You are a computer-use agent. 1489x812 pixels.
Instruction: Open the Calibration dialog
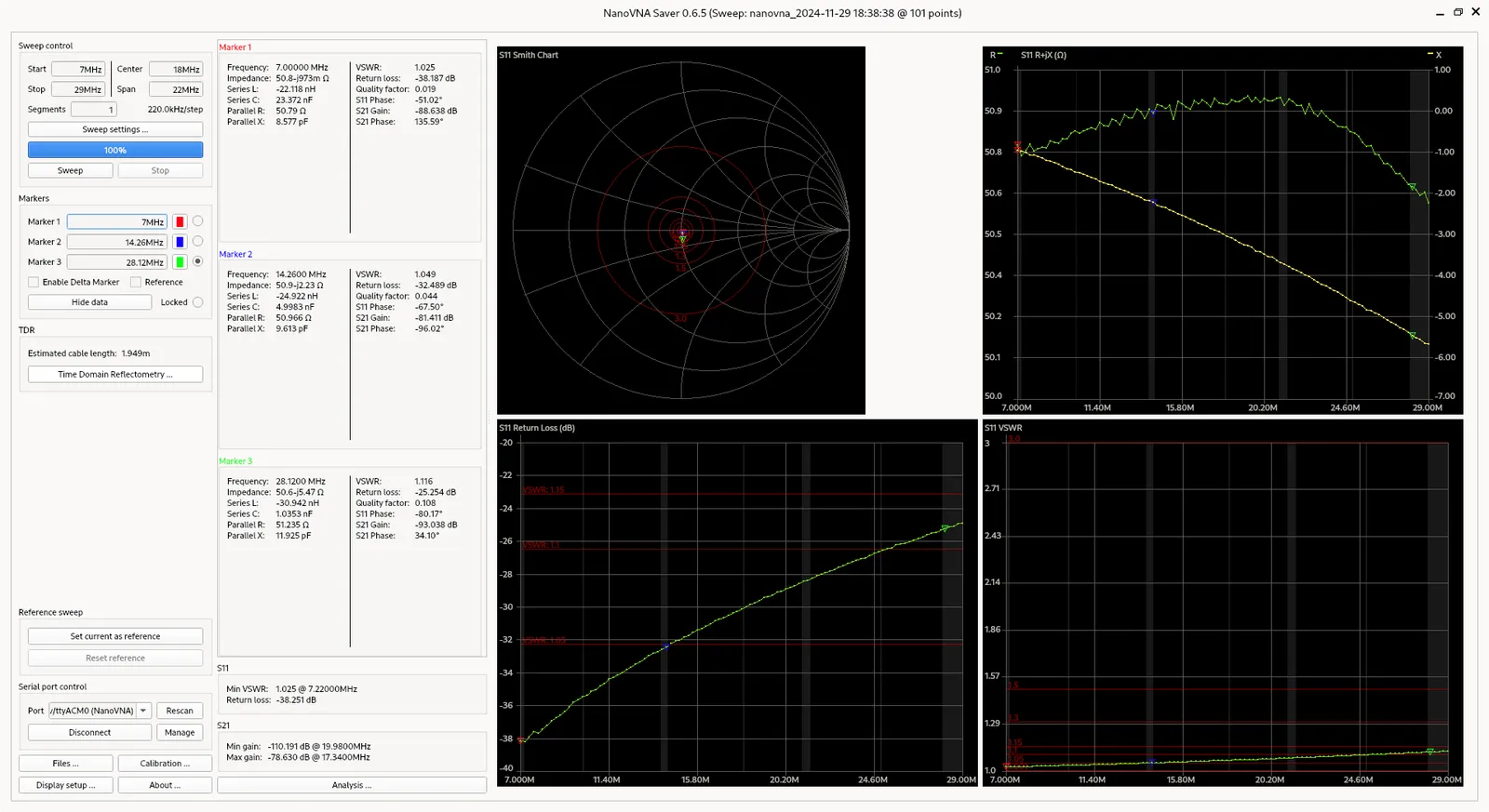pyautogui.click(x=165, y=764)
